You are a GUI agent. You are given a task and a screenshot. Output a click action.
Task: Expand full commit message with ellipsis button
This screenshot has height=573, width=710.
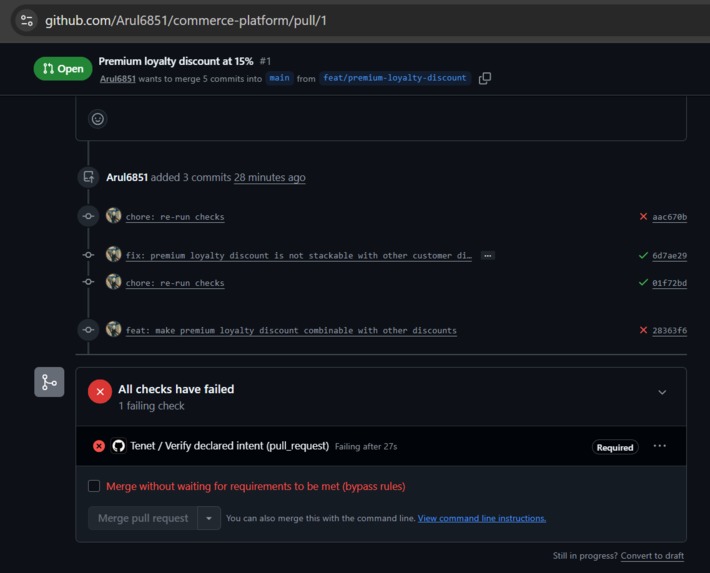click(x=487, y=255)
